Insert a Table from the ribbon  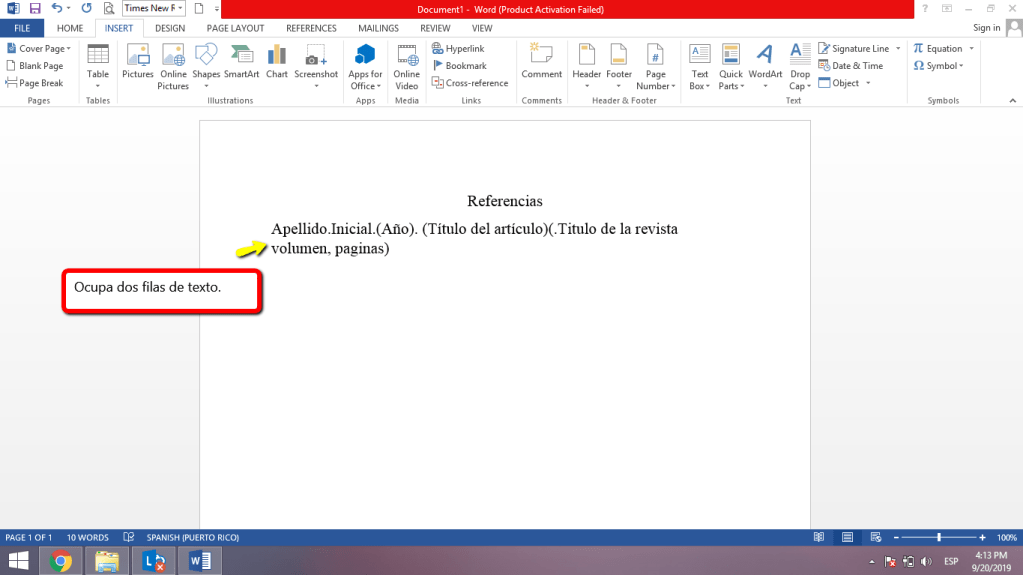(98, 65)
